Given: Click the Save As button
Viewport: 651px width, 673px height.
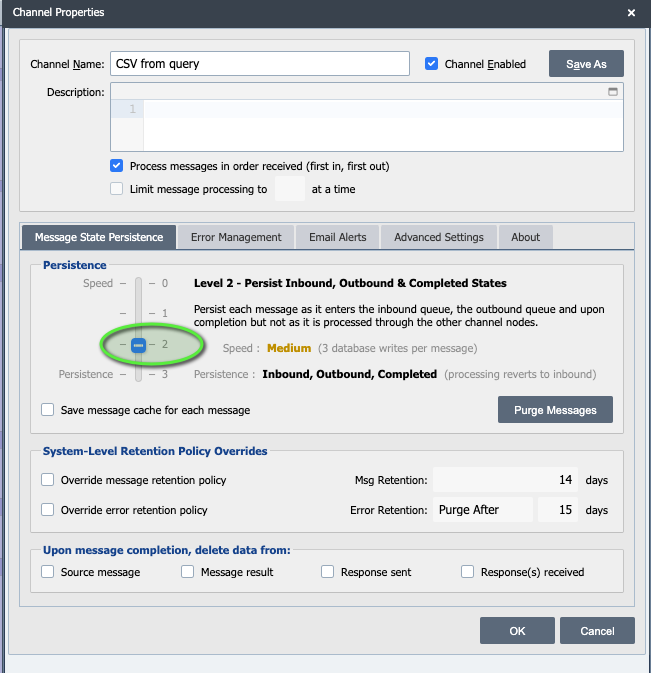Looking at the screenshot, I should [x=586, y=63].
